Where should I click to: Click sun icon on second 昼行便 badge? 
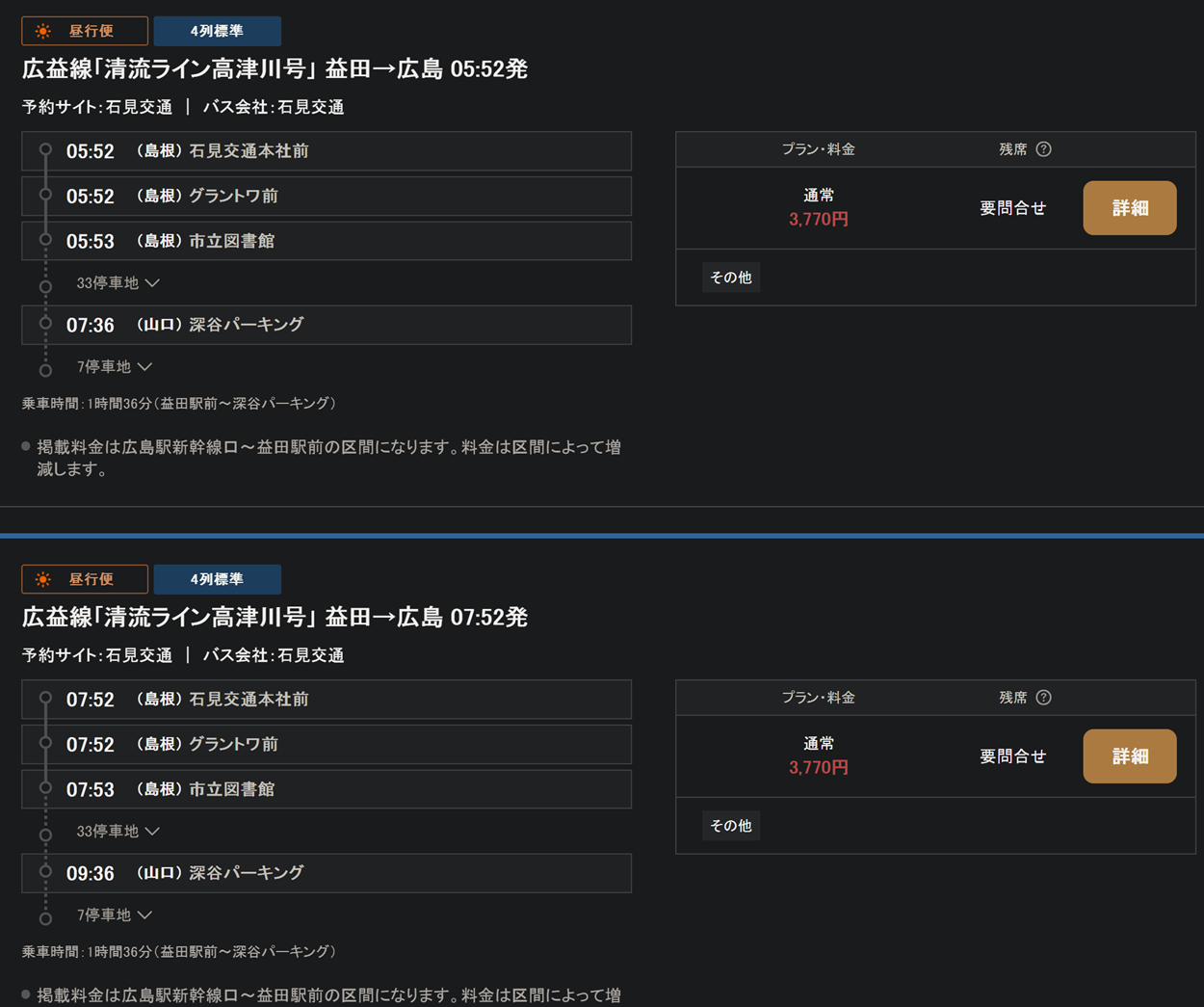click(42, 579)
